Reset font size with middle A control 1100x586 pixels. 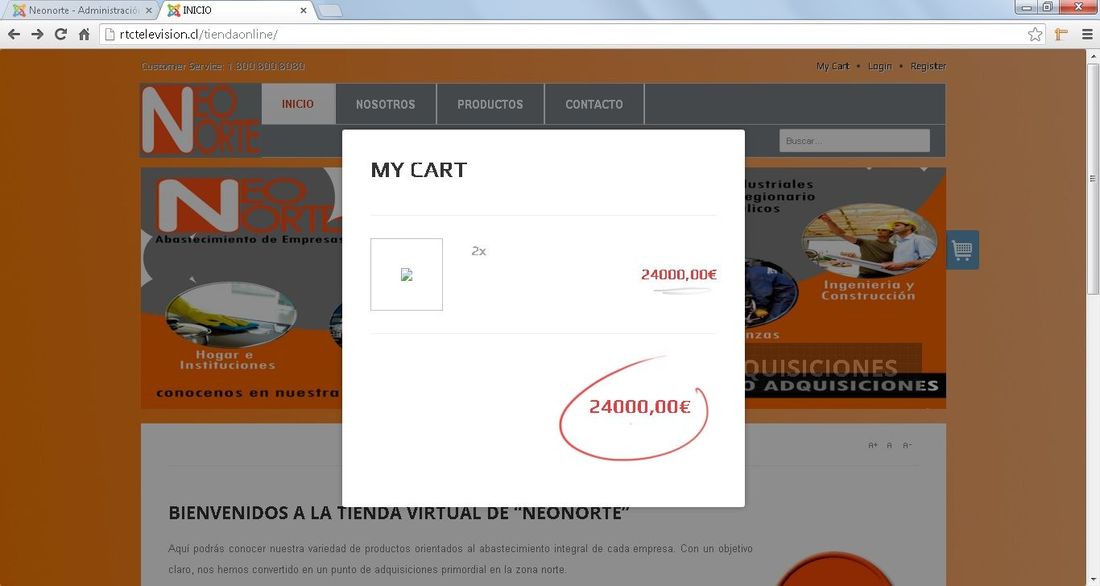(890, 445)
